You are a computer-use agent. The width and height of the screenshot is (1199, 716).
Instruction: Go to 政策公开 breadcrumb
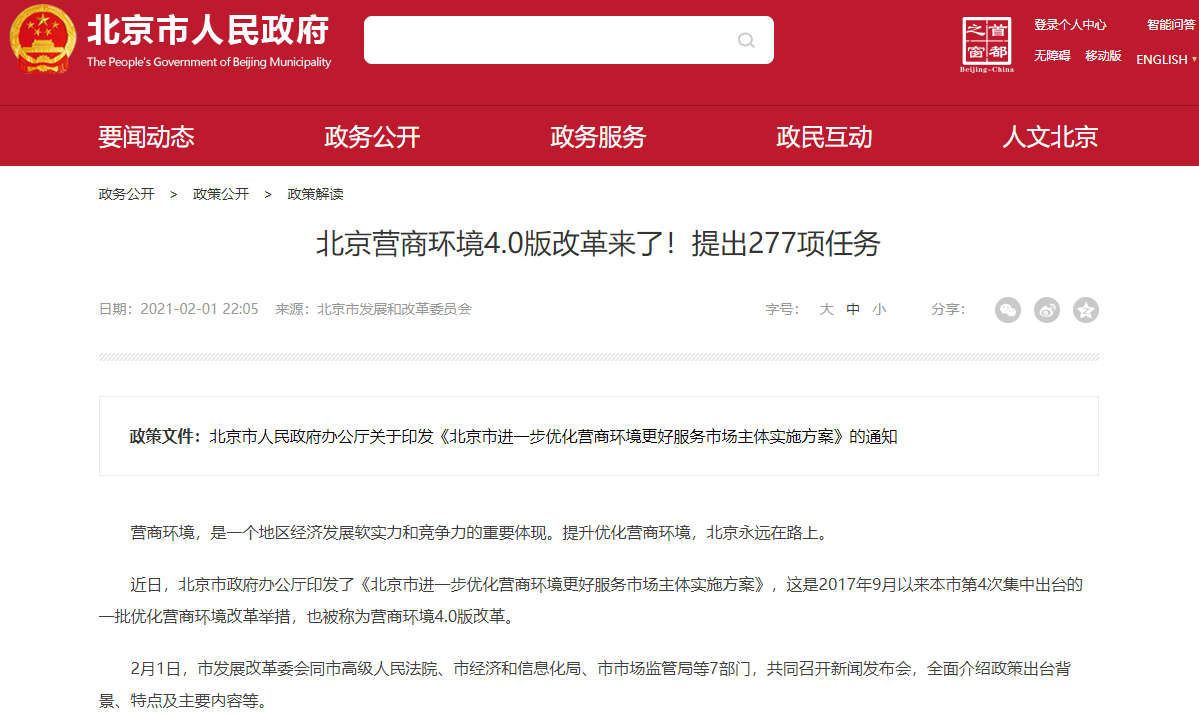(221, 194)
